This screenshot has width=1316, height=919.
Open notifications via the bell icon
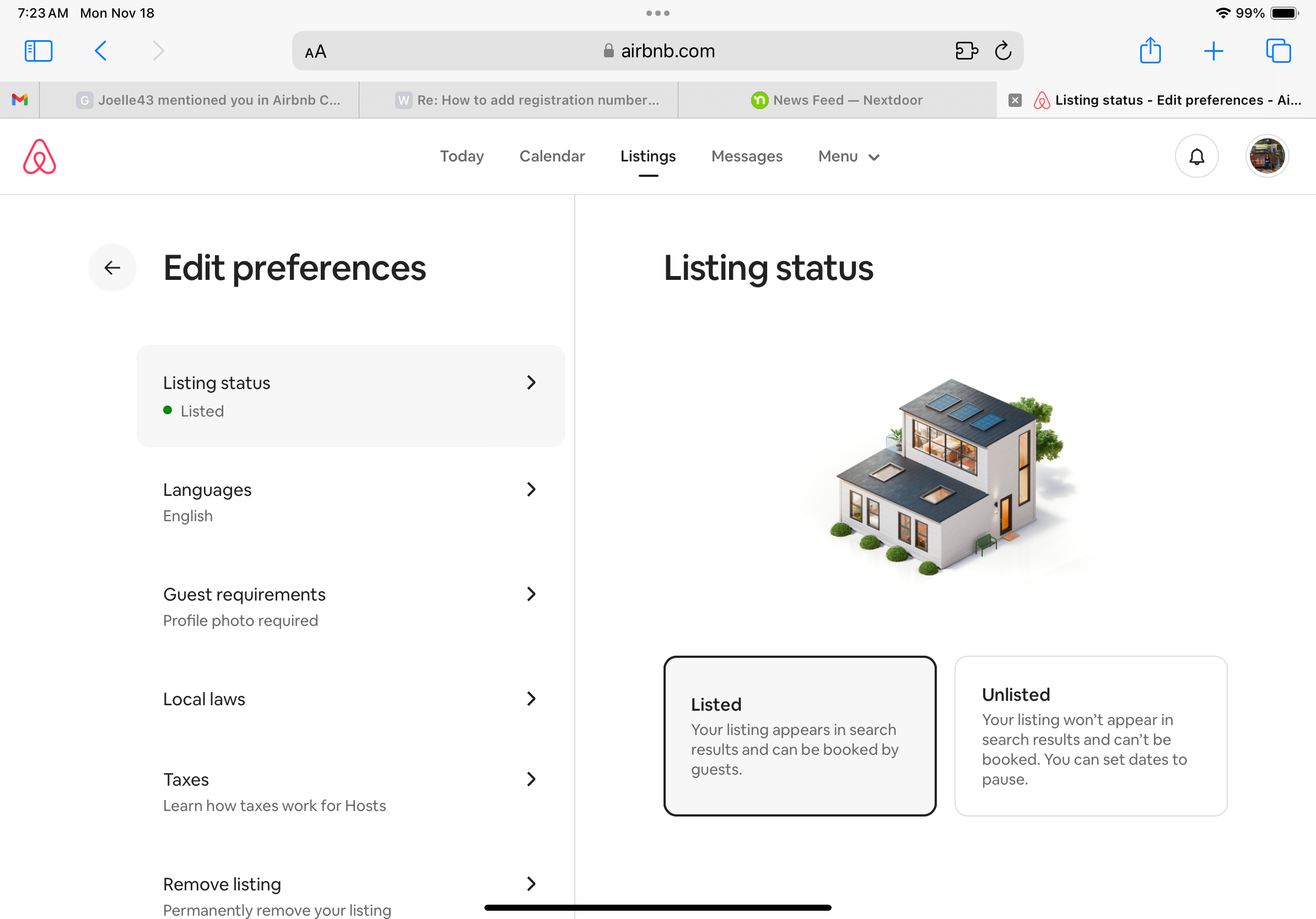click(x=1197, y=156)
